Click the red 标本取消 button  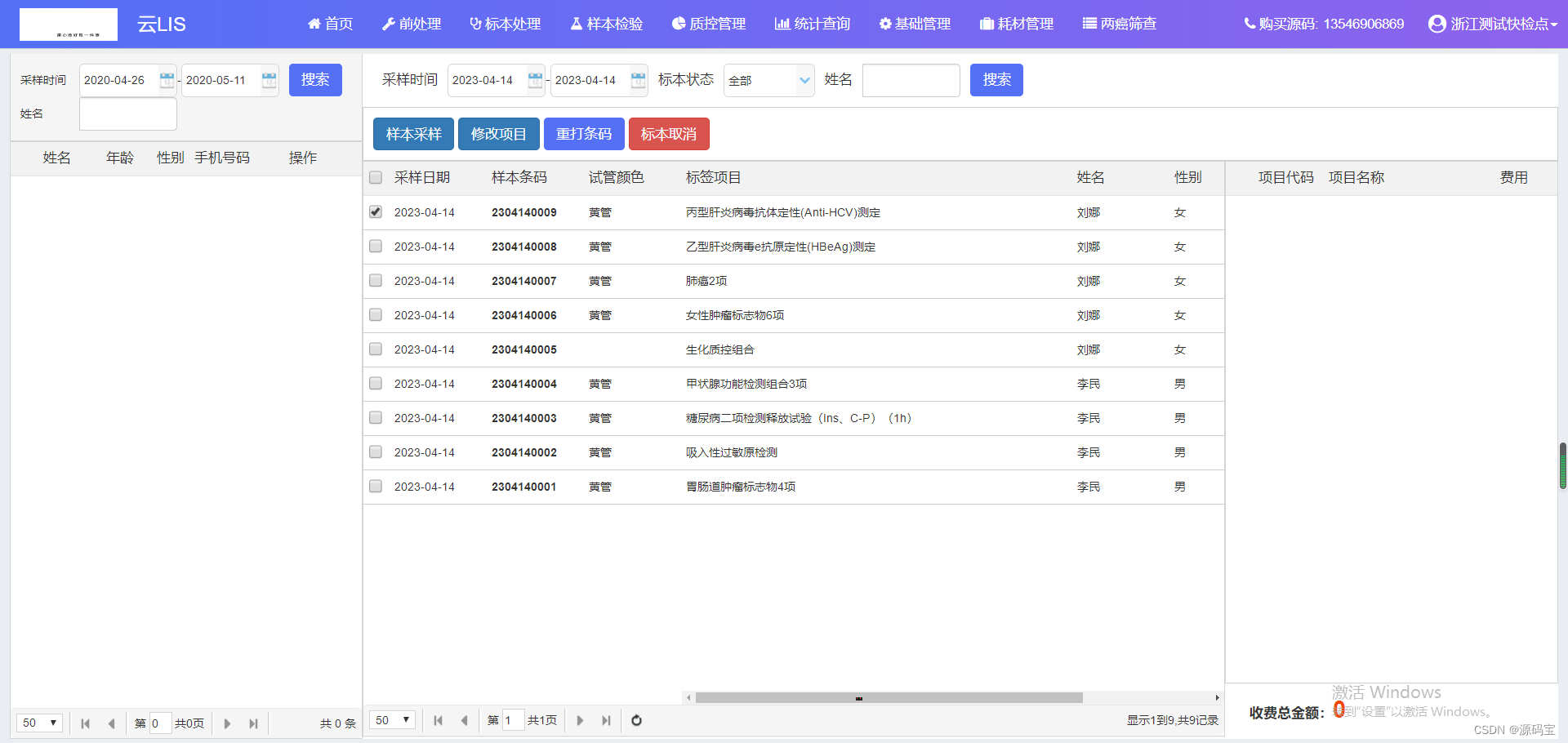[669, 133]
